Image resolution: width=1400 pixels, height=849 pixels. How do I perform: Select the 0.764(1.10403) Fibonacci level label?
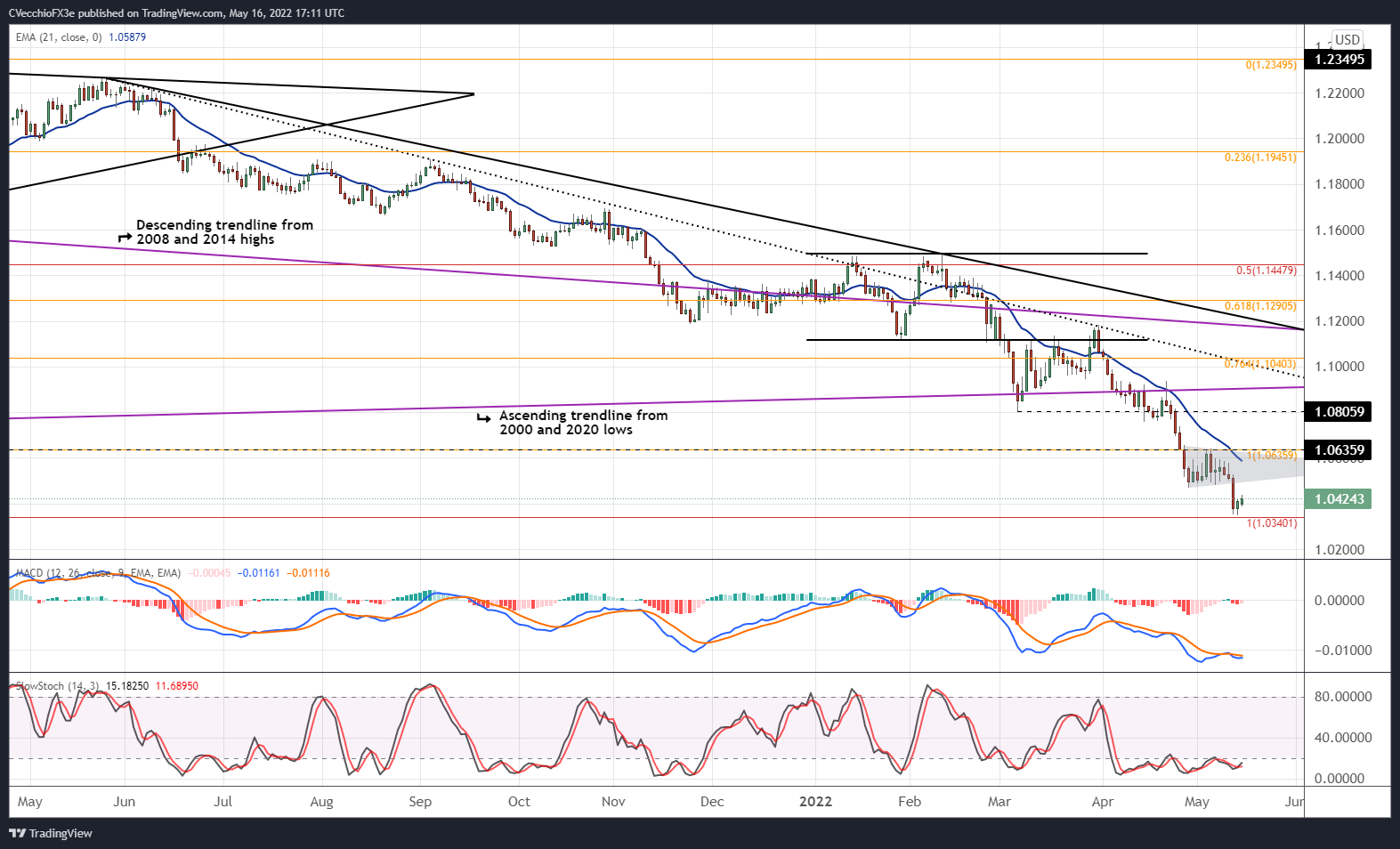click(1260, 364)
